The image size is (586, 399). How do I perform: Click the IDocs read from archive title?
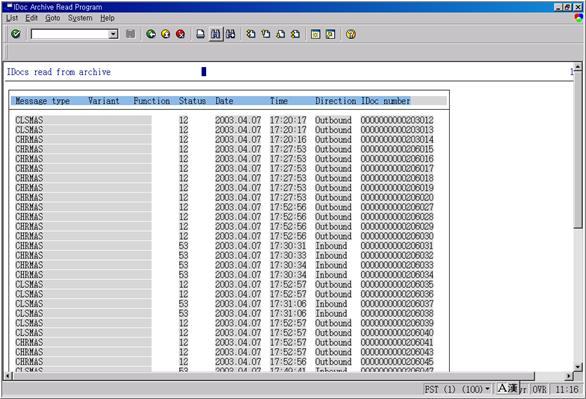[59, 72]
